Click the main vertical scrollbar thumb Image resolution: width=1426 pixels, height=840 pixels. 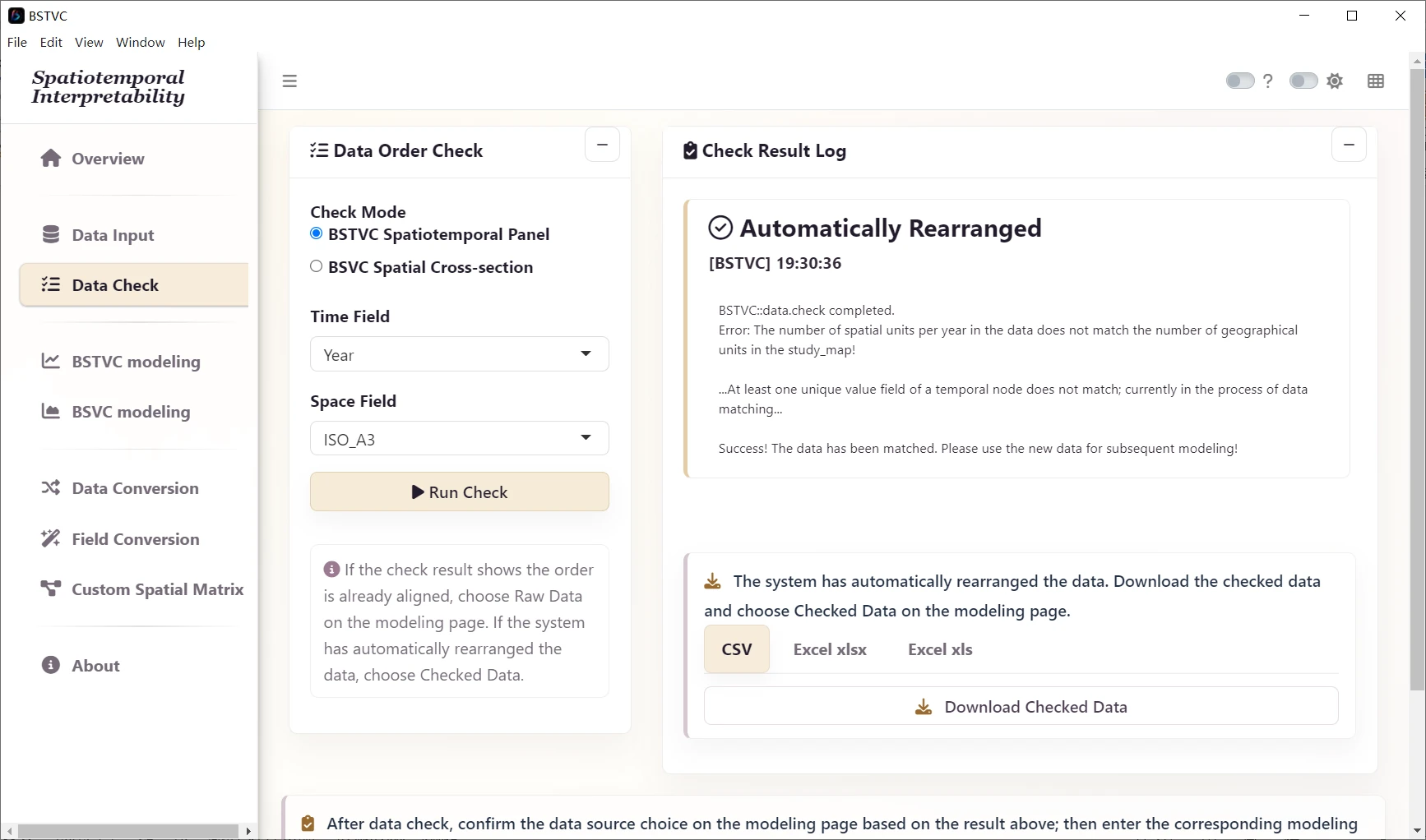point(1418,378)
